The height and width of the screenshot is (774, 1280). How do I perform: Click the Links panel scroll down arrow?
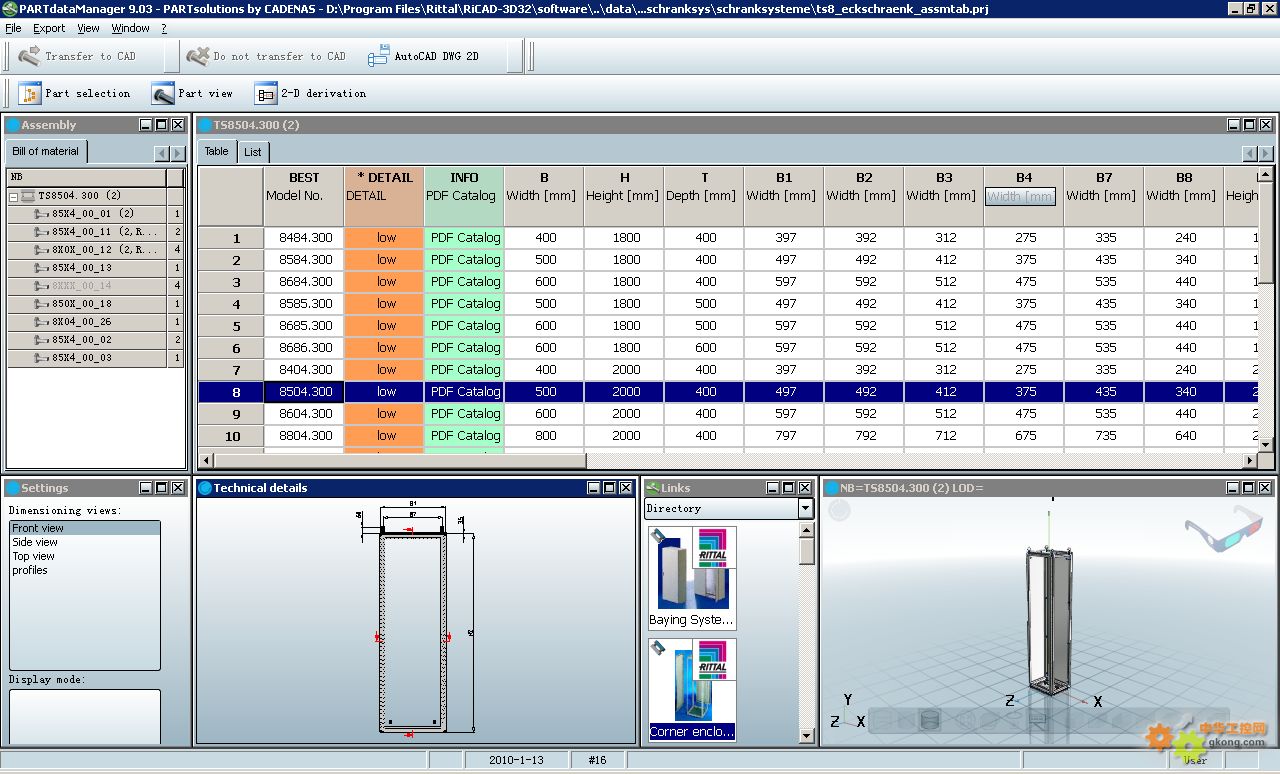point(807,737)
